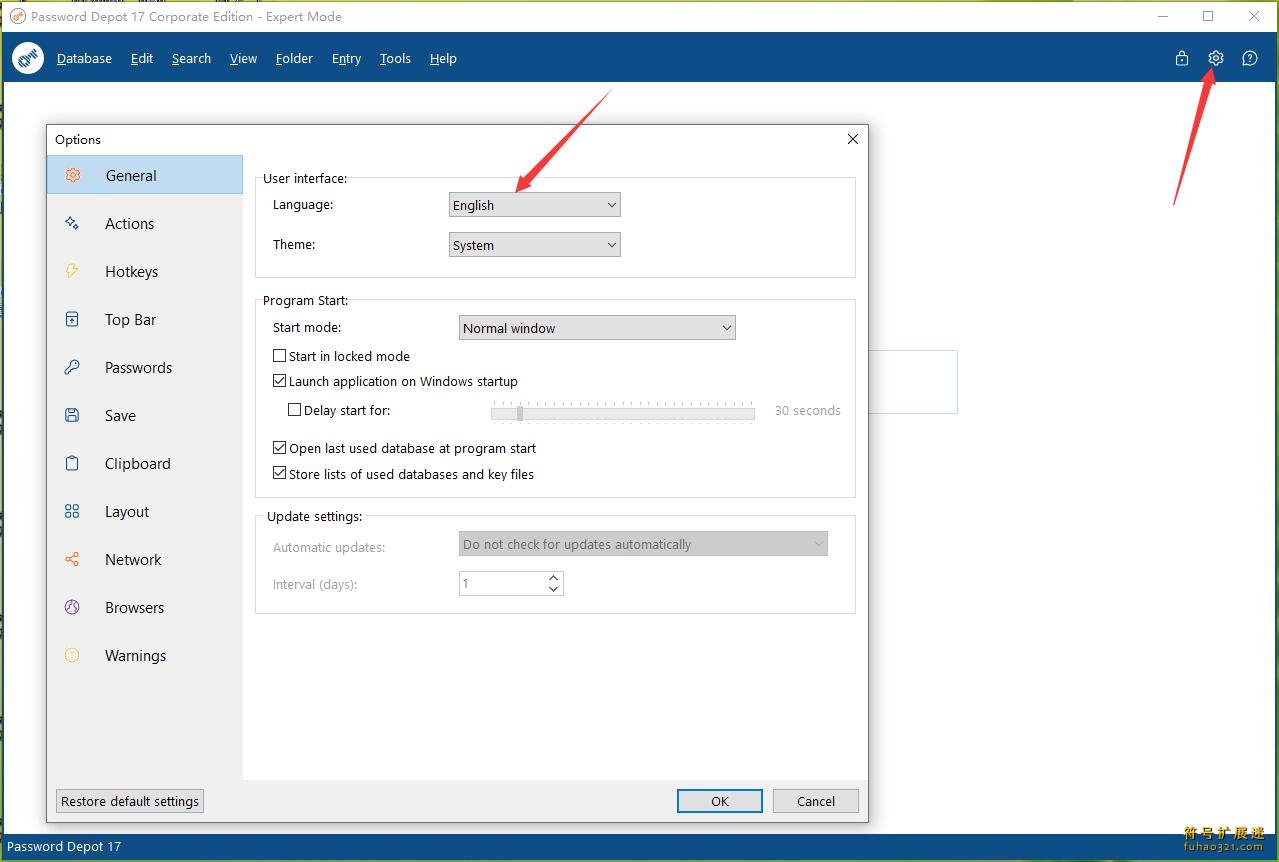Click the Cancel button

click(x=816, y=801)
